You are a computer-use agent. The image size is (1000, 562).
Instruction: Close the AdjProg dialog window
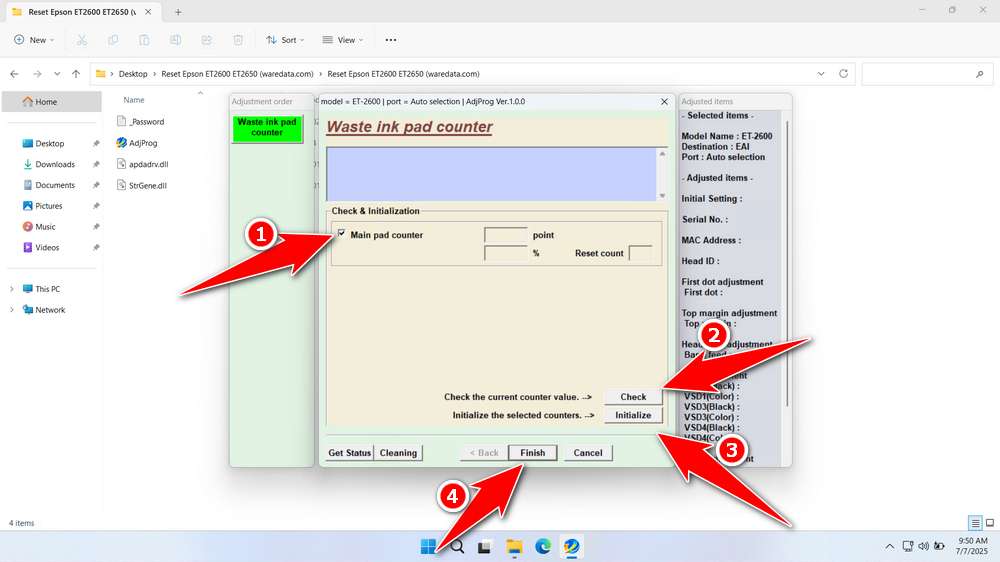coord(664,101)
